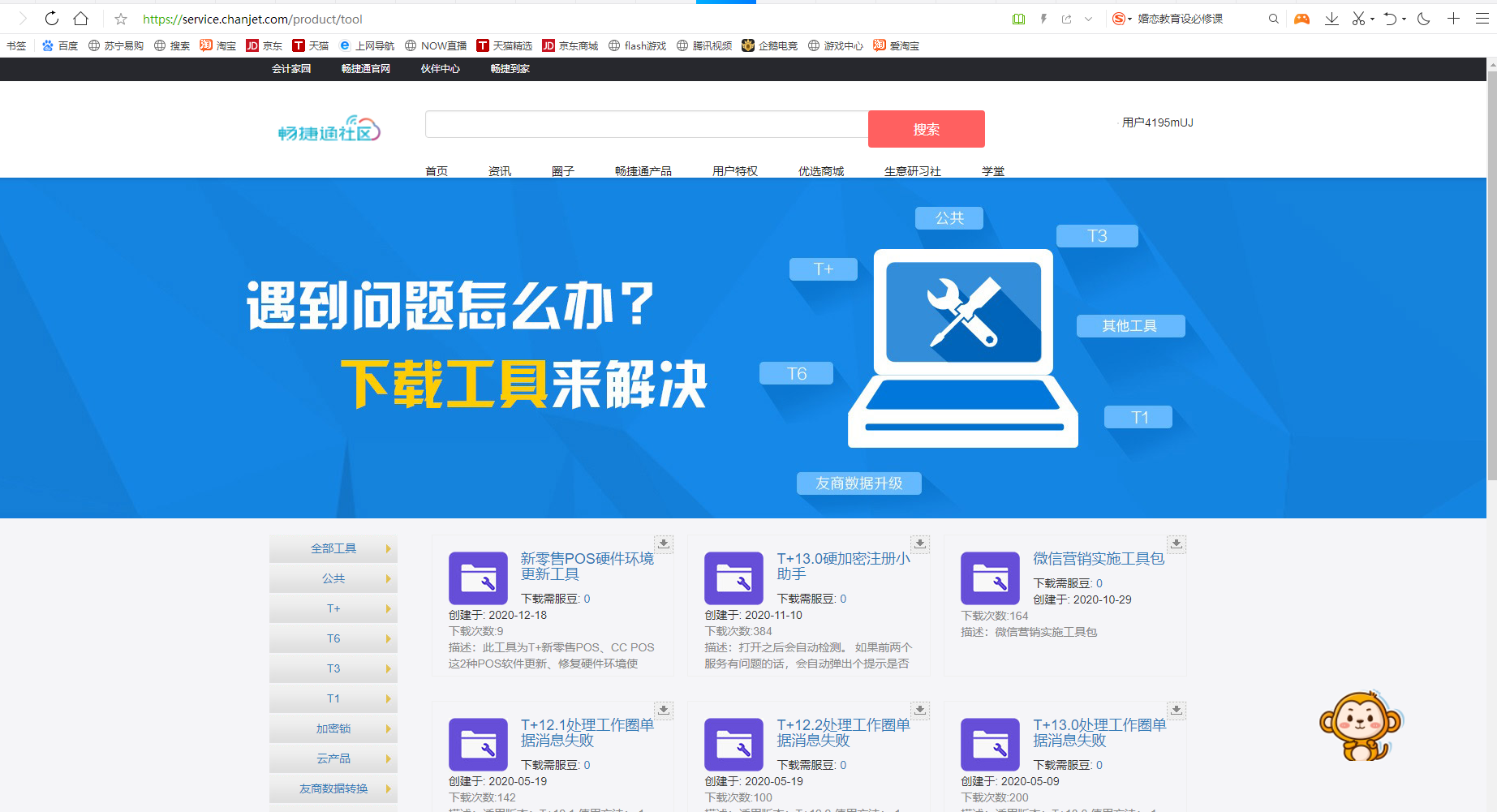This screenshot has height=812, width=1497.
Task: Expand the address bar dropdown chevron
Action: [1088, 19]
